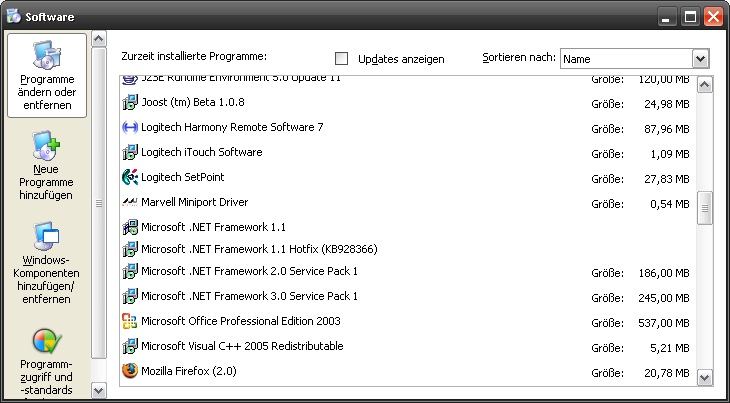Click the Joost (tm) Beta icon

[130, 102]
